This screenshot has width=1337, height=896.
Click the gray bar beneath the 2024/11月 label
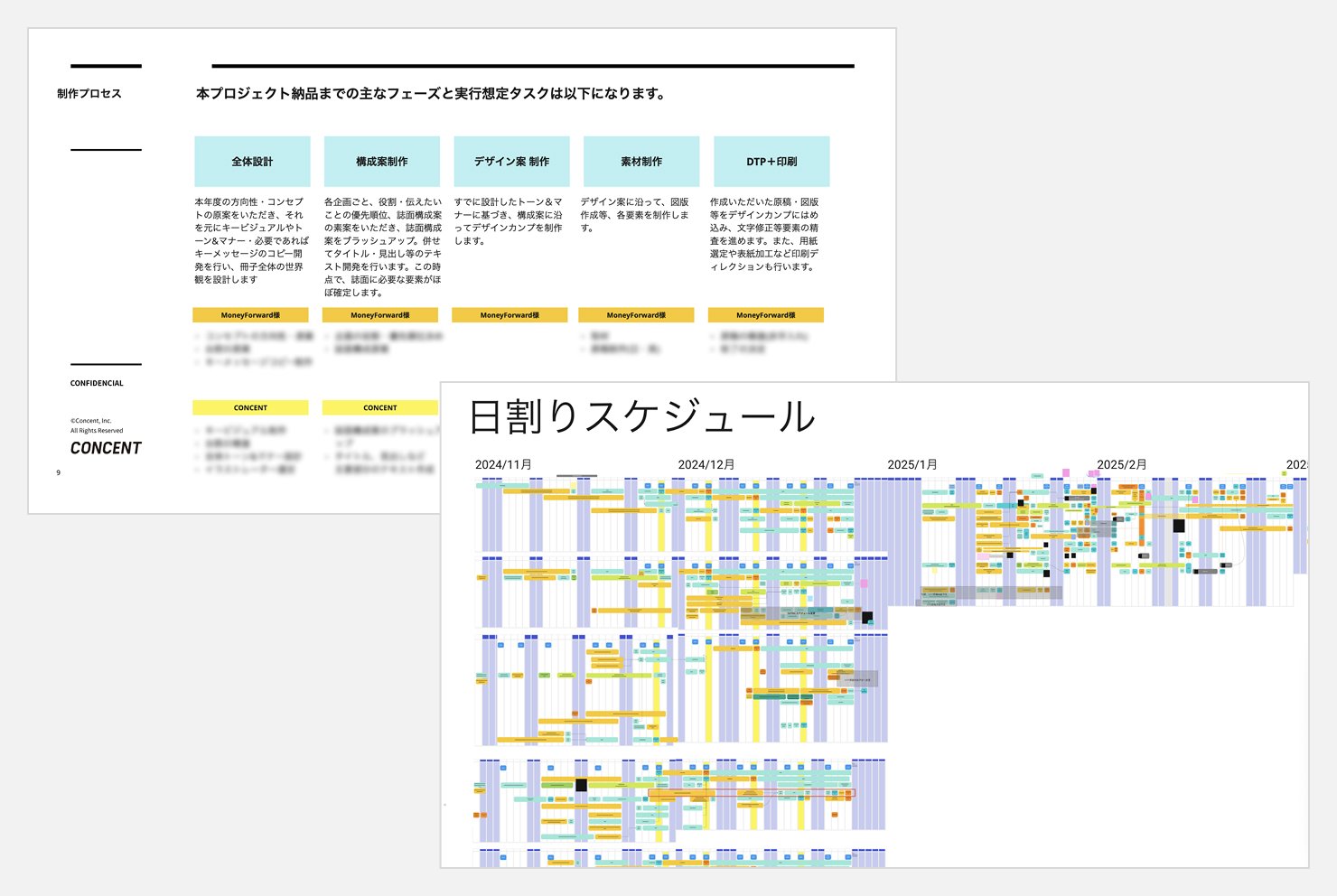[x=575, y=475]
